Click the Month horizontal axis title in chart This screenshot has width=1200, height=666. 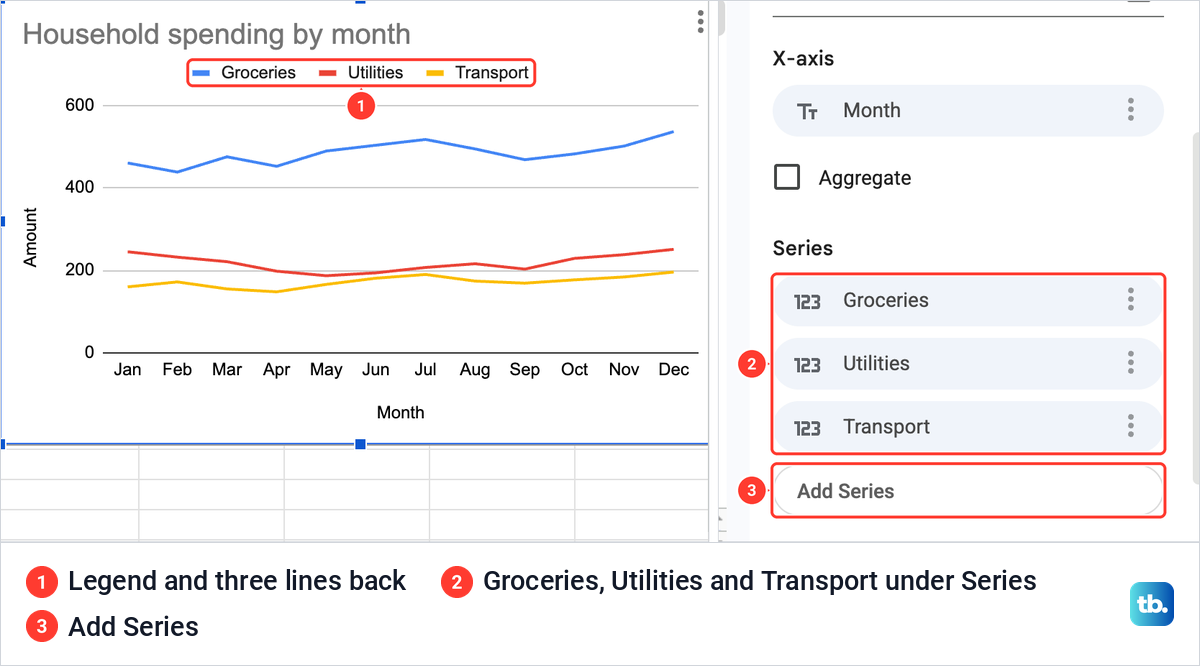click(400, 412)
